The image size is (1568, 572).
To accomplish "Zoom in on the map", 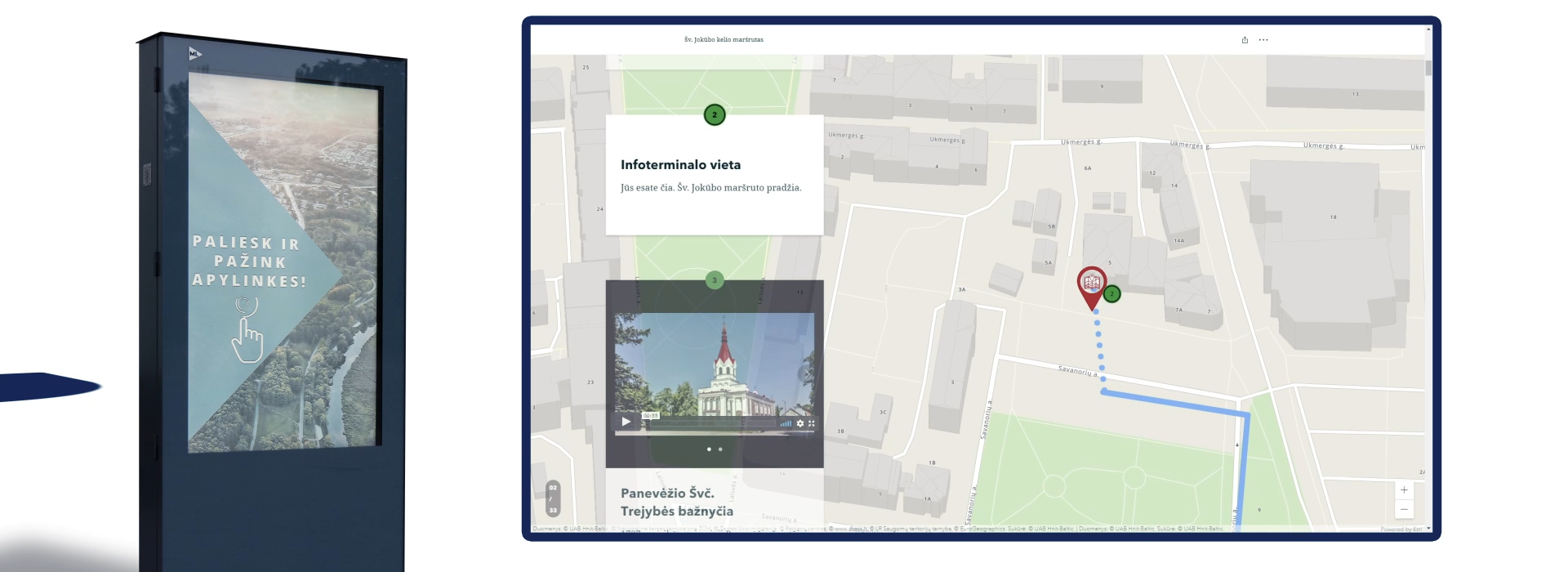I will [x=1404, y=490].
